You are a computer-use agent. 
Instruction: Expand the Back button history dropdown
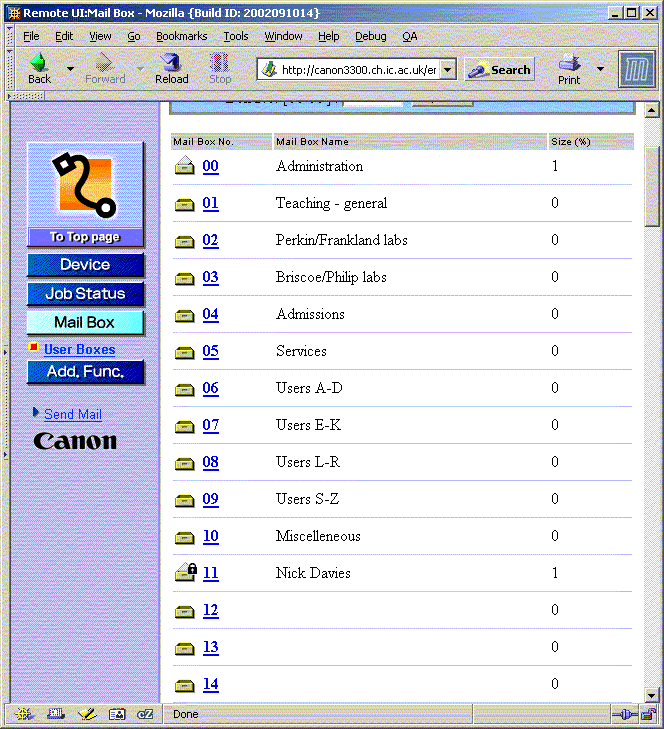(x=70, y=69)
